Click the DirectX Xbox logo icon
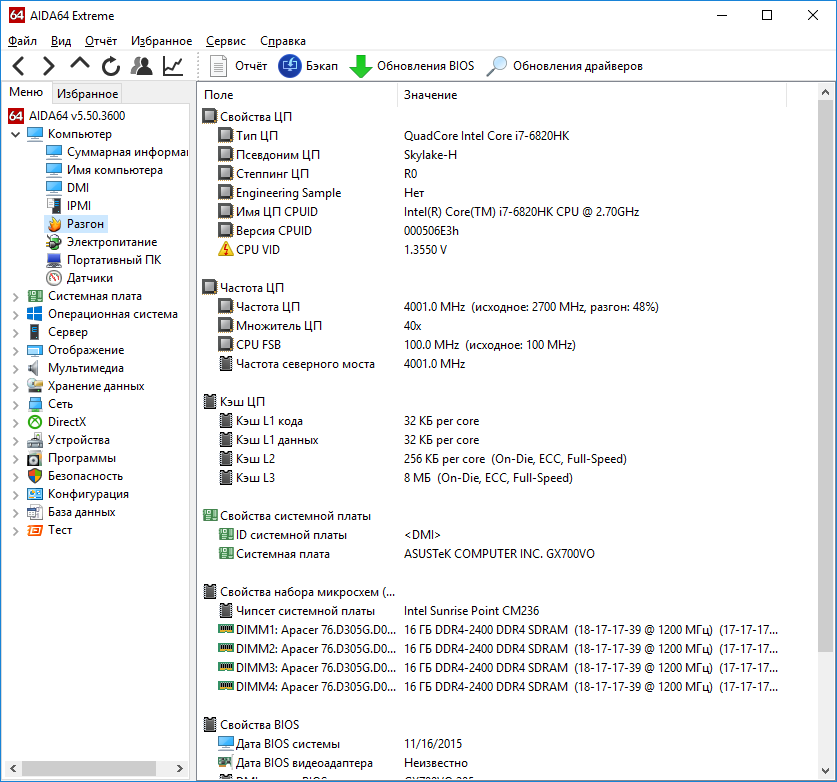The height and width of the screenshot is (782, 837). (35, 422)
